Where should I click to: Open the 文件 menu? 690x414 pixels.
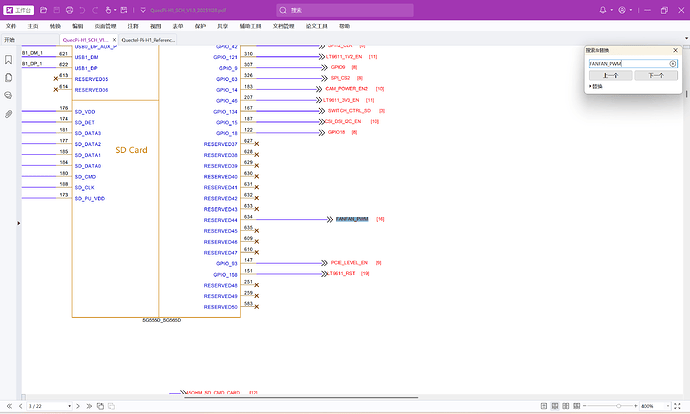(x=11, y=26)
